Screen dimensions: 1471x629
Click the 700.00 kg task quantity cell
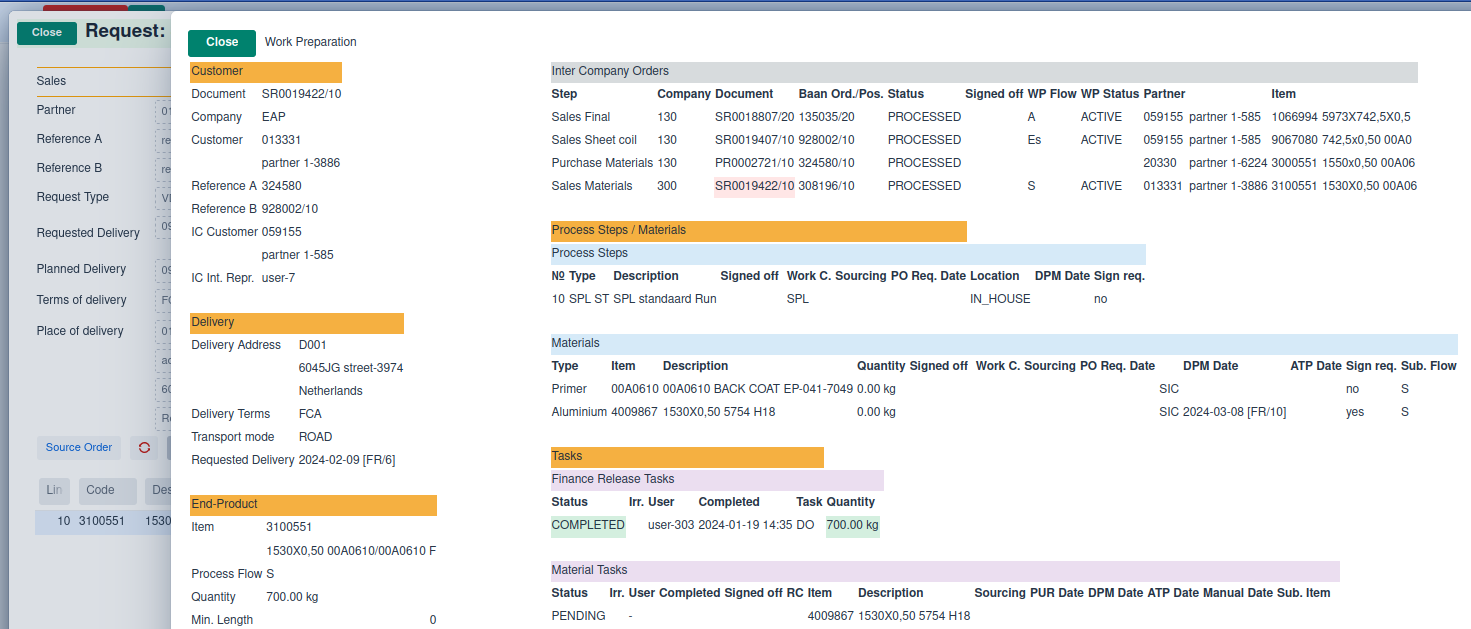[853, 525]
